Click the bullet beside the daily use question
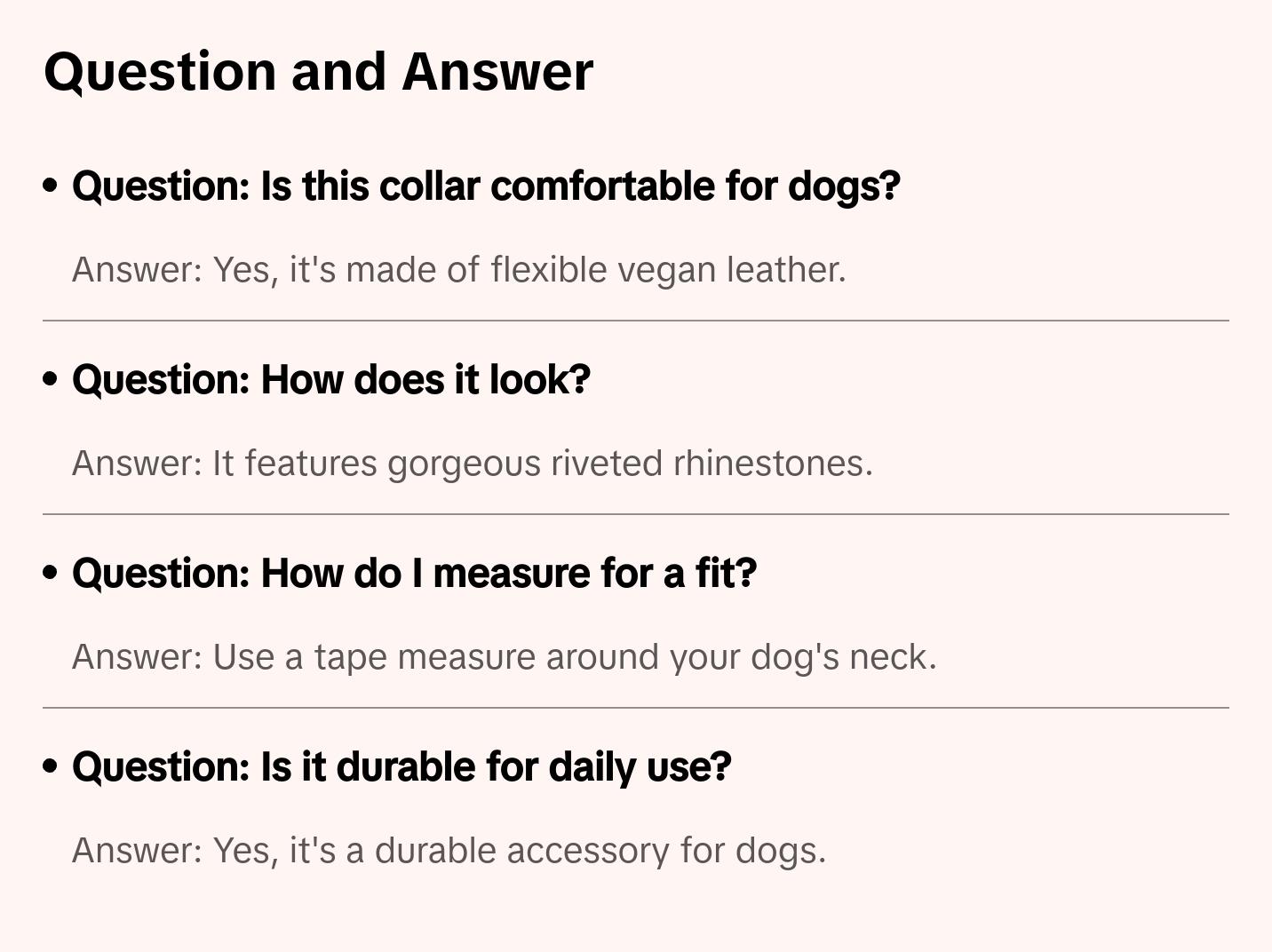The image size is (1272, 952). [51, 767]
